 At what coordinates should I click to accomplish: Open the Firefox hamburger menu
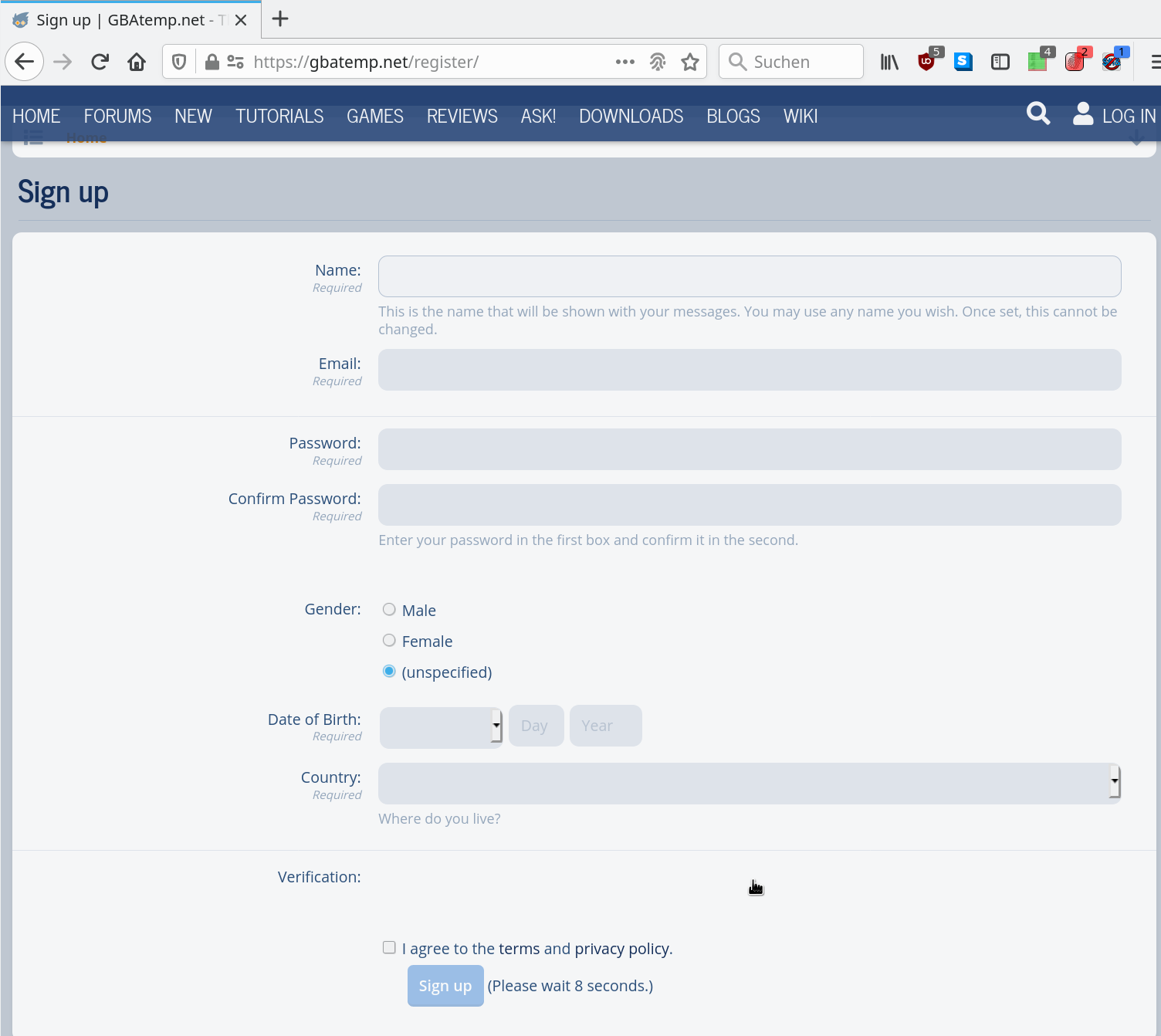(x=1155, y=62)
